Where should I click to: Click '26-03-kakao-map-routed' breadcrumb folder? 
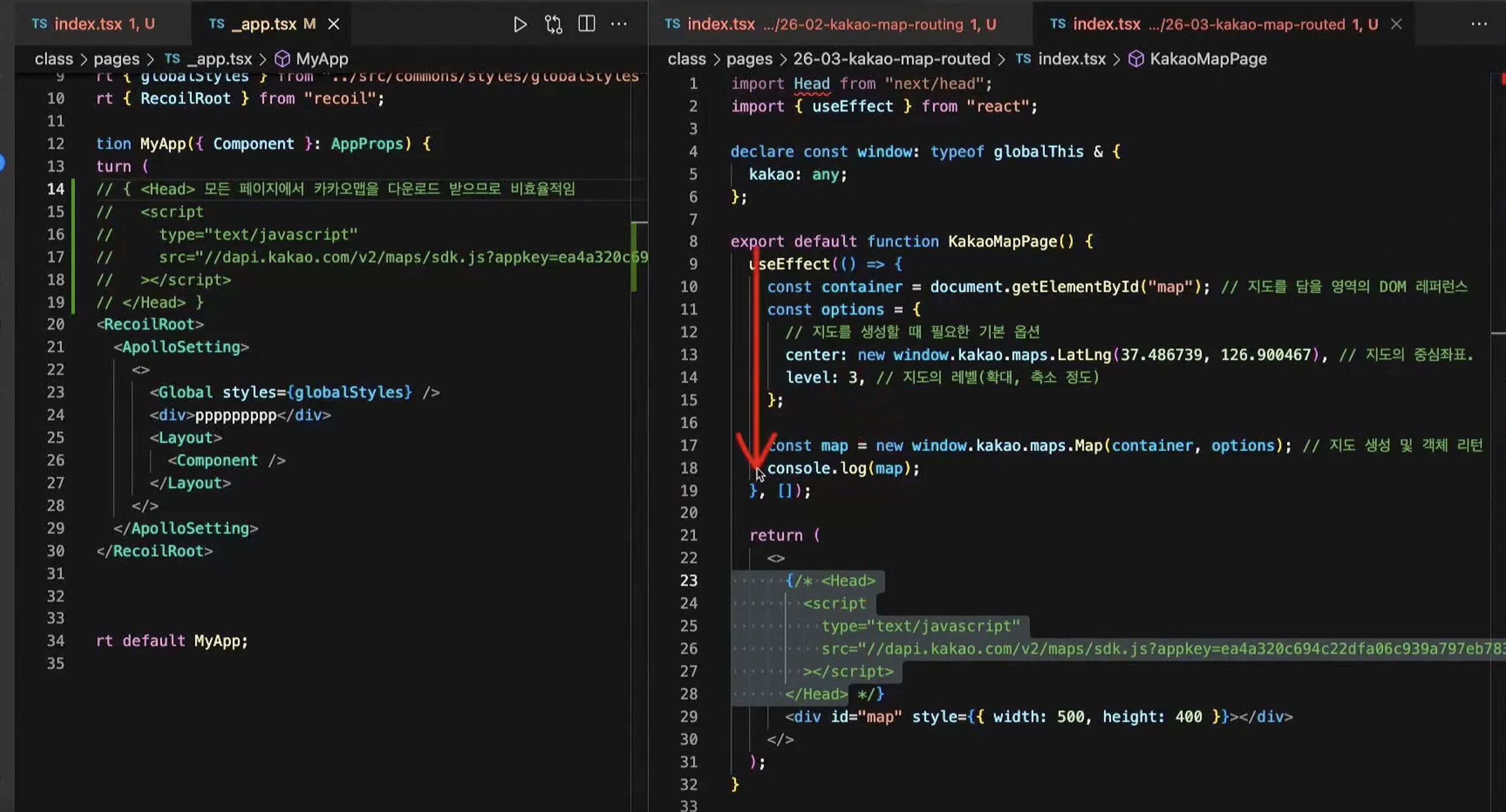coord(892,59)
